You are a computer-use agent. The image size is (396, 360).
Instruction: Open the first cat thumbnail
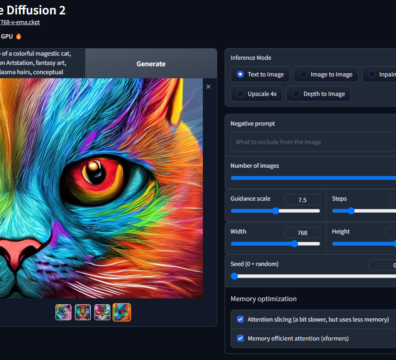(63, 312)
